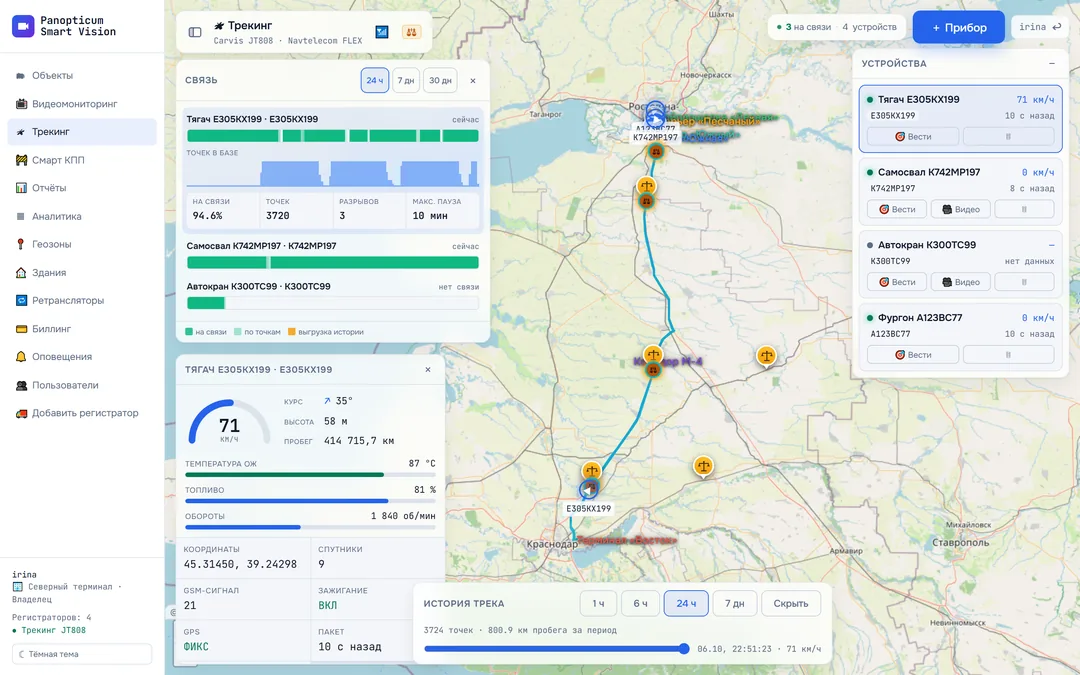The width and height of the screenshot is (1080, 675).
Task: Click the Panopticon Smart Vision camera logo
Action: tap(23, 26)
